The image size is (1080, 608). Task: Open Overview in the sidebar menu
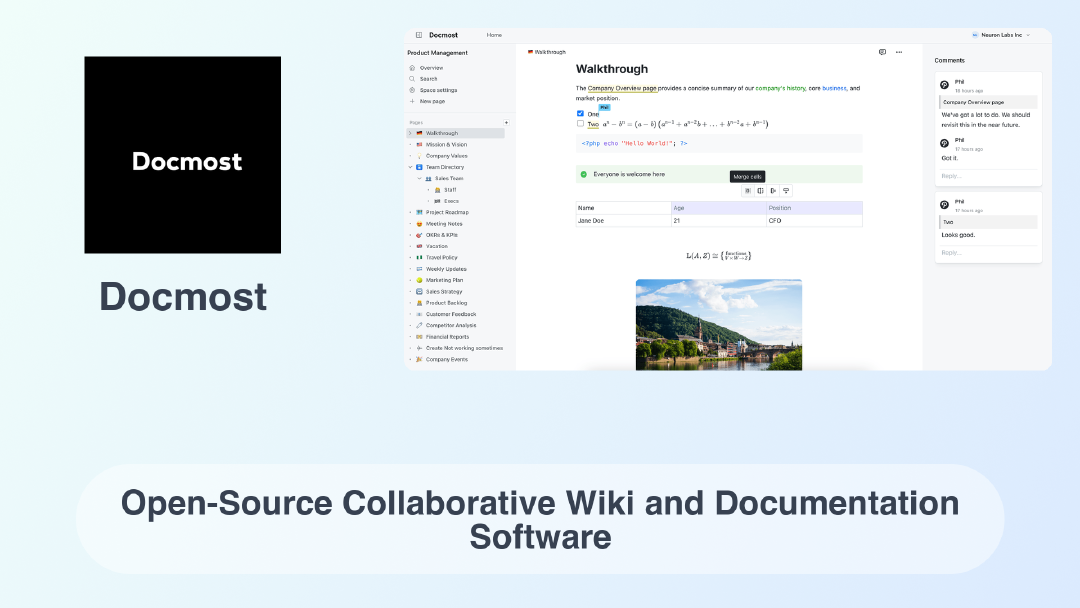click(x=431, y=68)
